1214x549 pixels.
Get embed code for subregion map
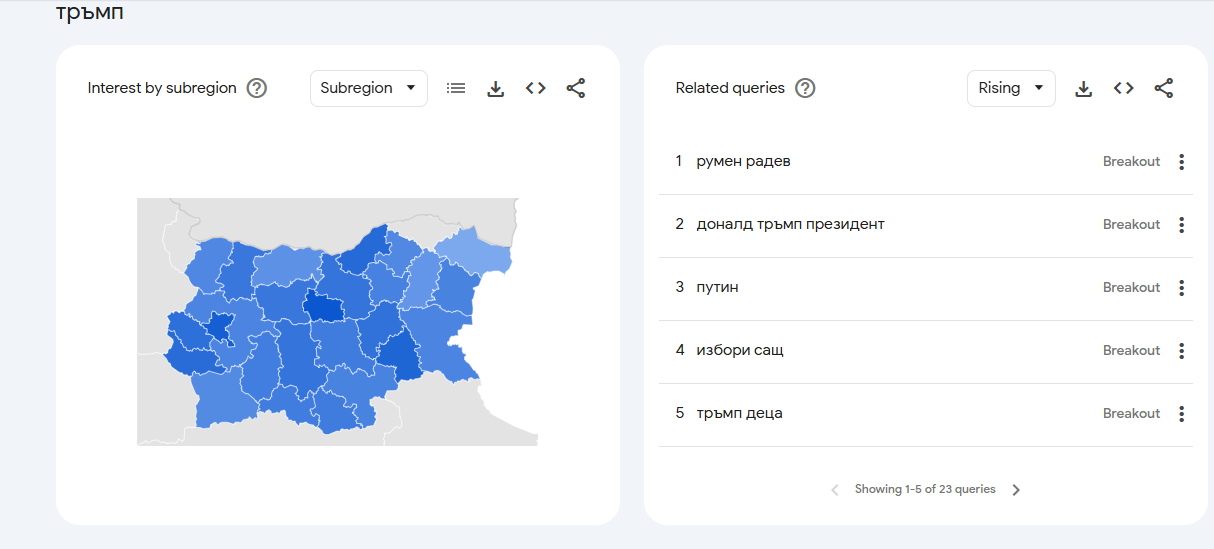536,88
